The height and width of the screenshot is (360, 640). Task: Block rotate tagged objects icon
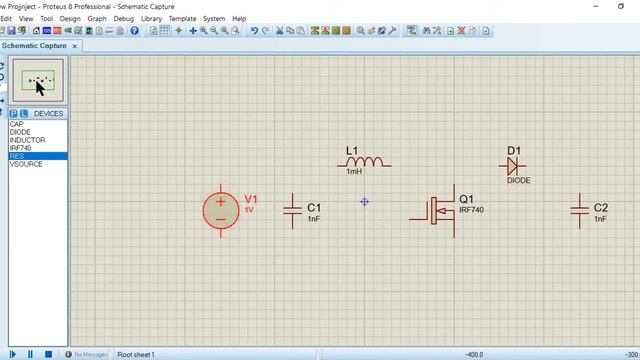click(336, 31)
